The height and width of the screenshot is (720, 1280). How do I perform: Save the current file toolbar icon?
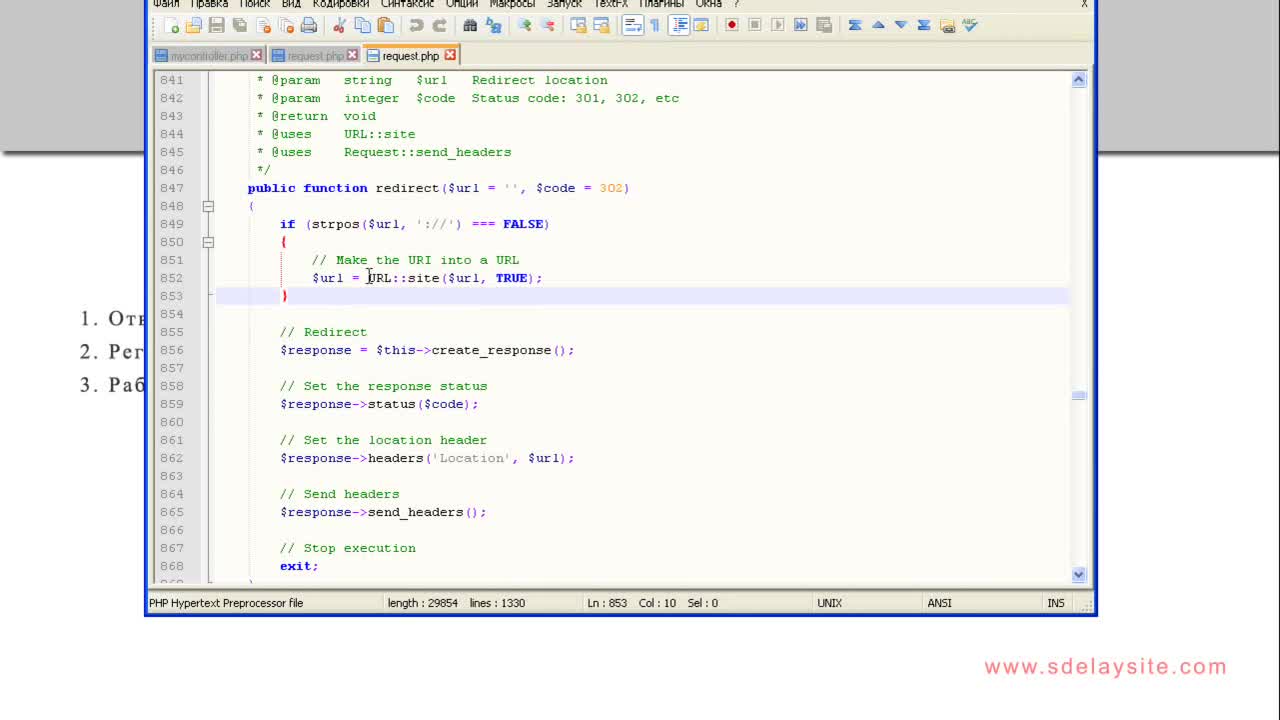point(216,25)
